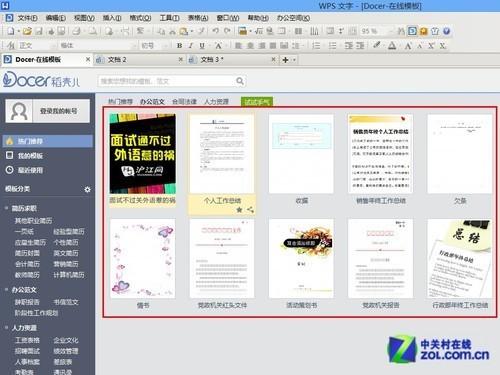Image resolution: width=500 pixels, height=375 pixels.
Task: Click the star icon under 个人工作总结
Action: [x=239, y=210]
